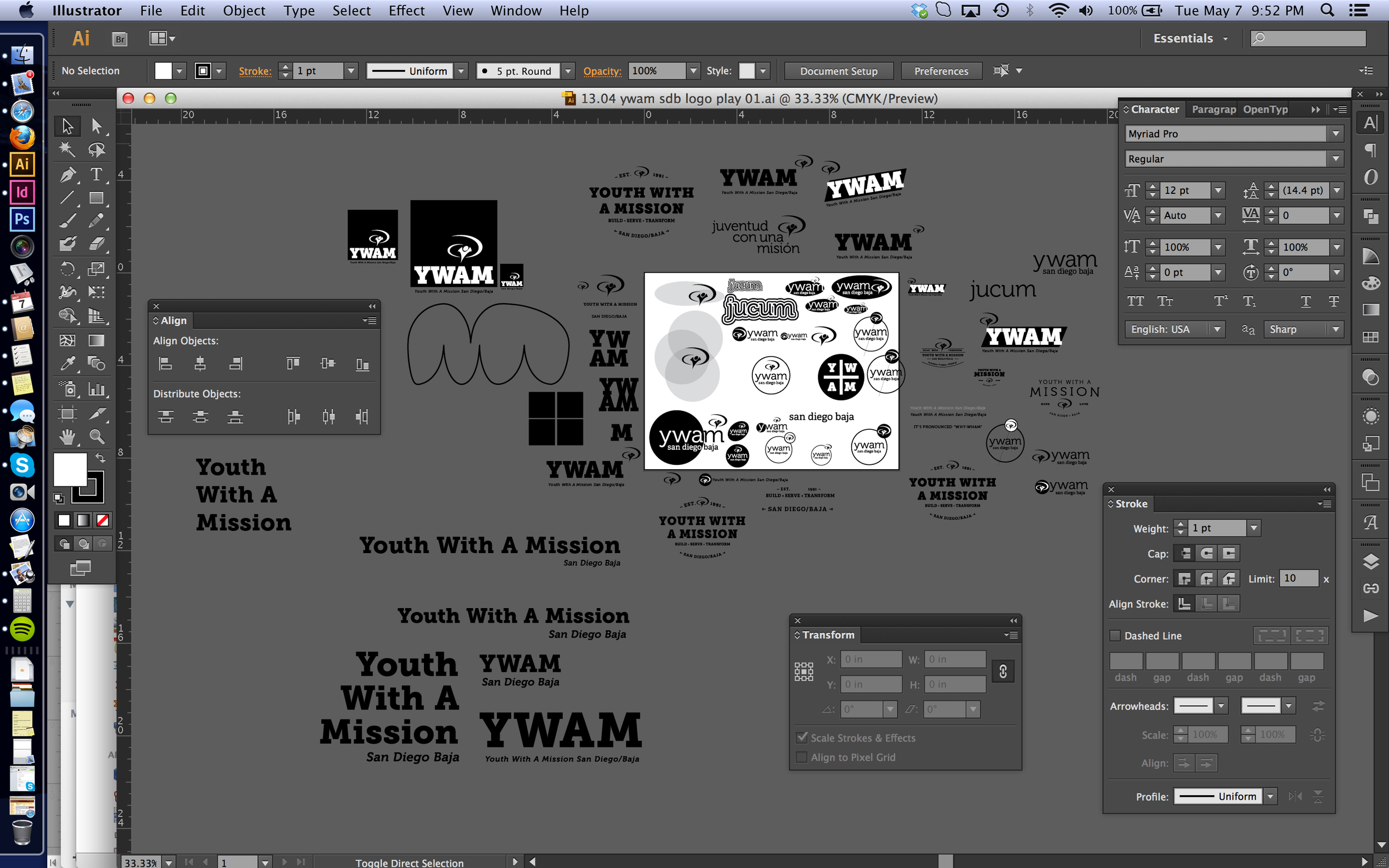Image resolution: width=1389 pixels, height=868 pixels.
Task: Open the File menu
Action: (x=151, y=11)
